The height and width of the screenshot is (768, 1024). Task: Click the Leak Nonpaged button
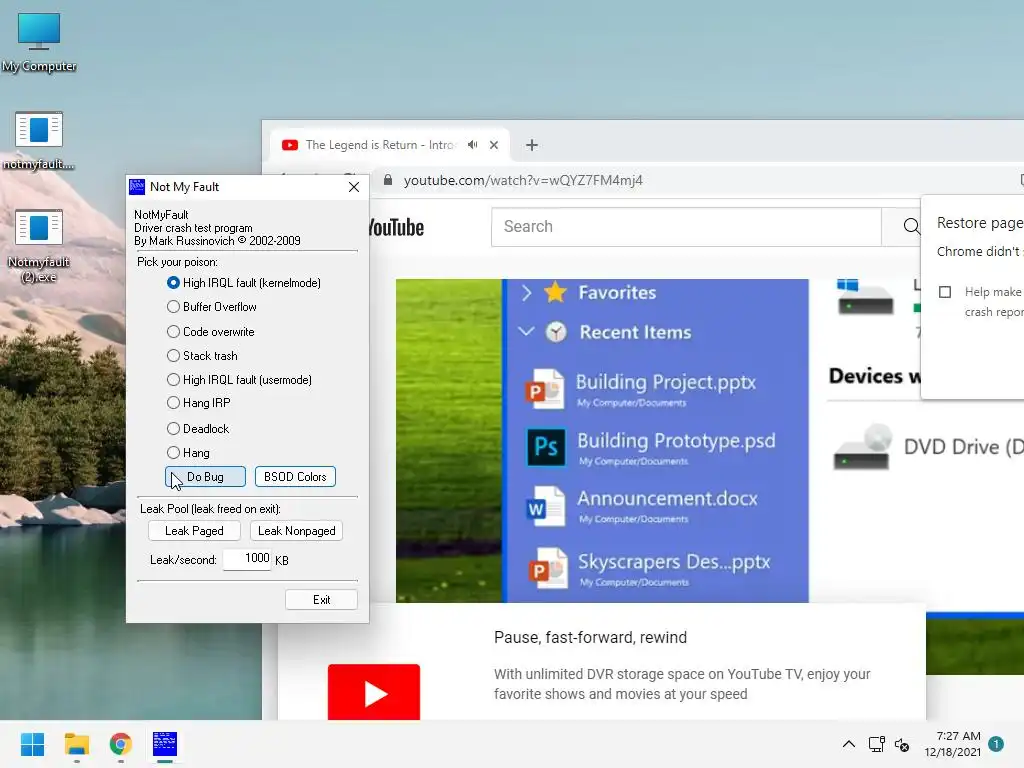click(296, 531)
